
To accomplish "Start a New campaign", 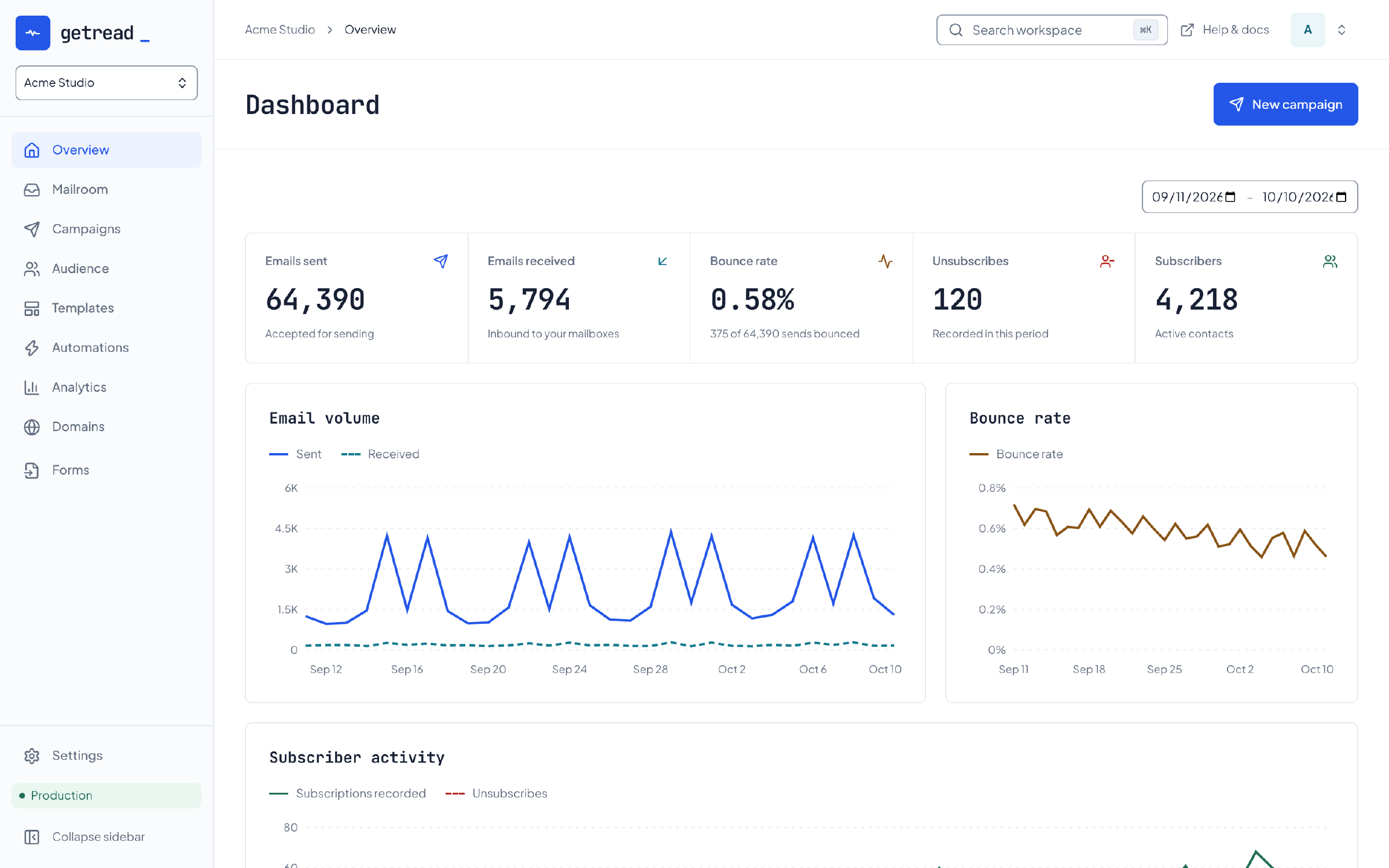I will tap(1285, 104).
